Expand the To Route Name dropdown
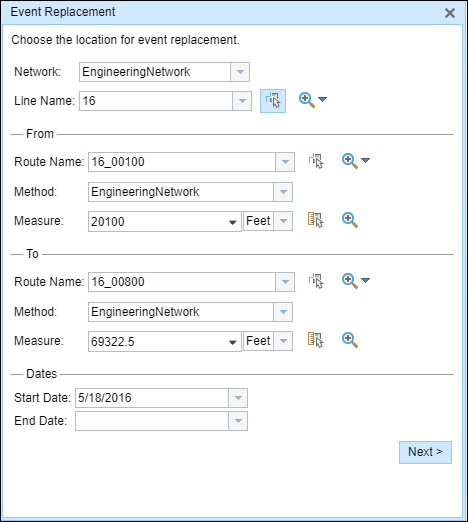 285,282
